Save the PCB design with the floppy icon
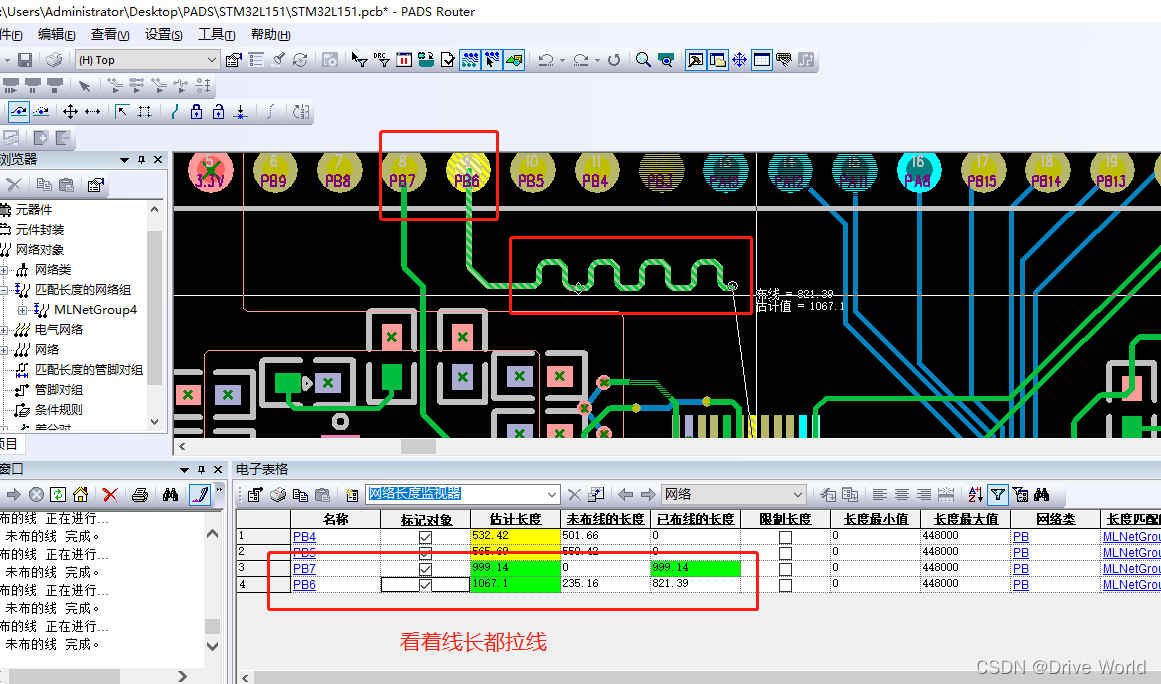The width and height of the screenshot is (1161, 684). pyautogui.click(x=25, y=60)
